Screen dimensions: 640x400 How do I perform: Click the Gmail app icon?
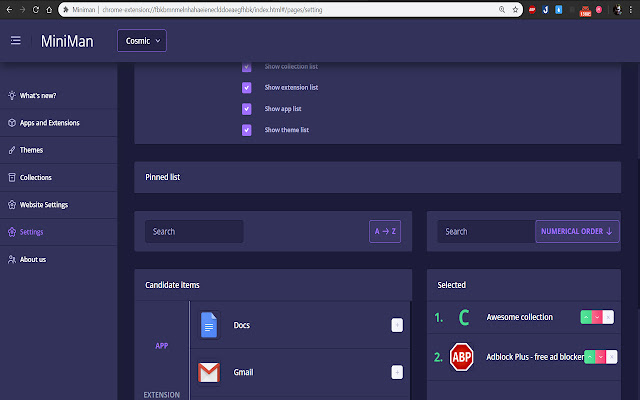[x=209, y=372]
